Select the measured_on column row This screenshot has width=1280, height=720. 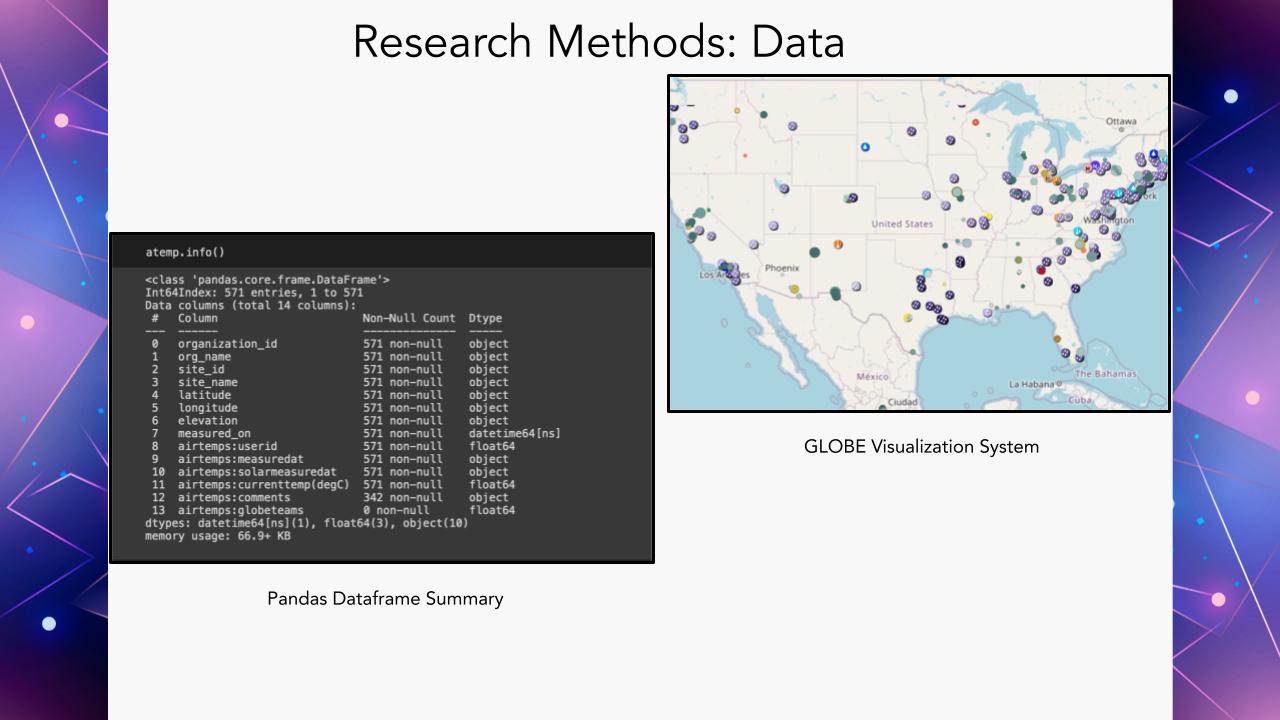(x=214, y=434)
